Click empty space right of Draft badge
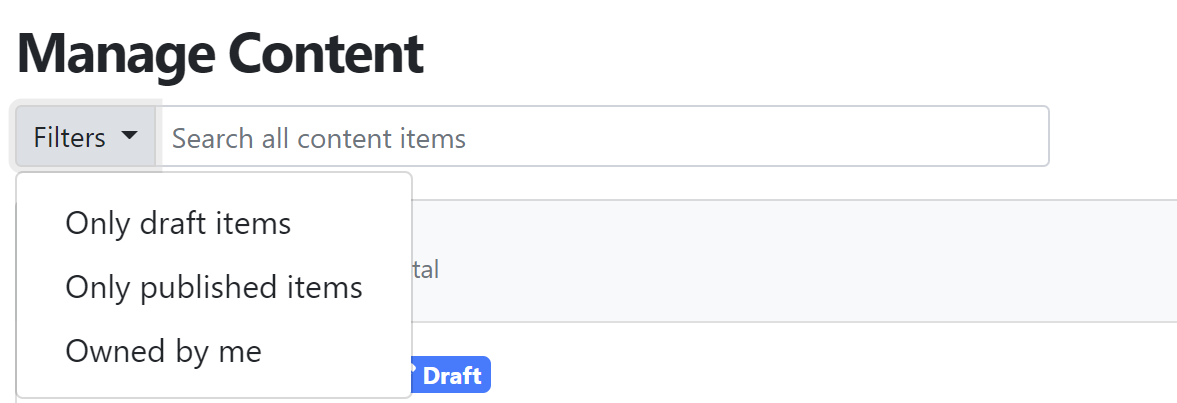Viewport: 1177px width, 403px height. 826,374
